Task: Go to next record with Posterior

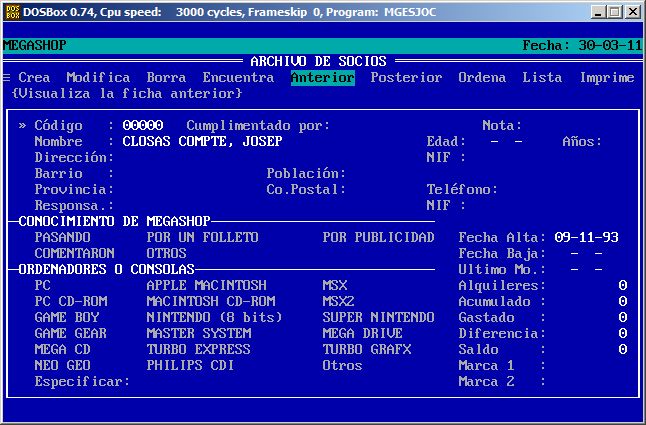Action: 406,78
